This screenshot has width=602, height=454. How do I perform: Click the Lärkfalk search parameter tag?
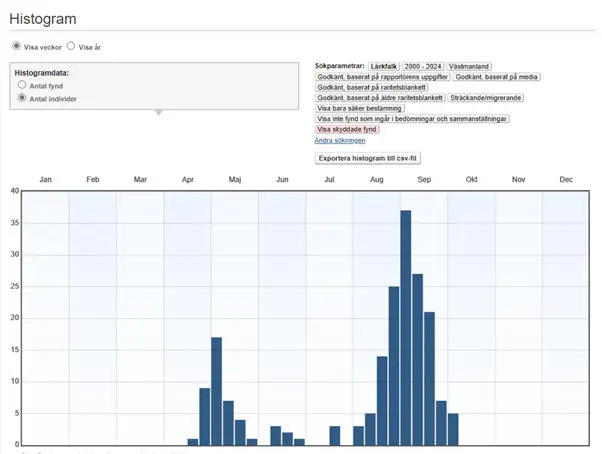pyautogui.click(x=383, y=65)
